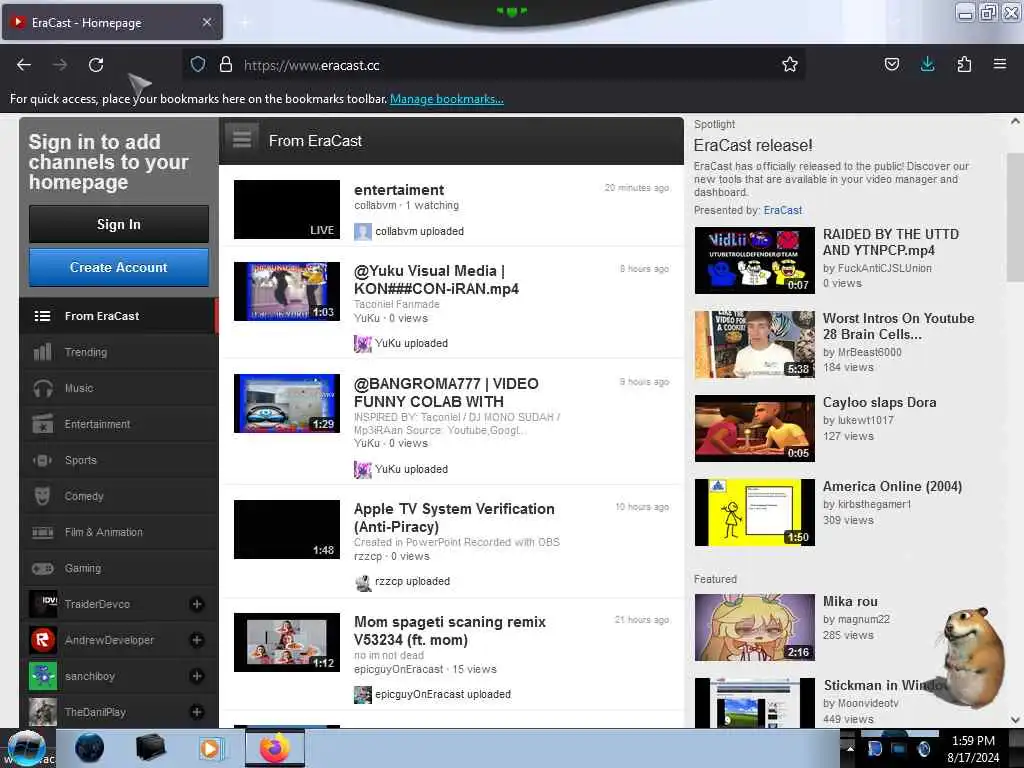Open sanchiboy channel avatar

pyautogui.click(x=43, y=676)
